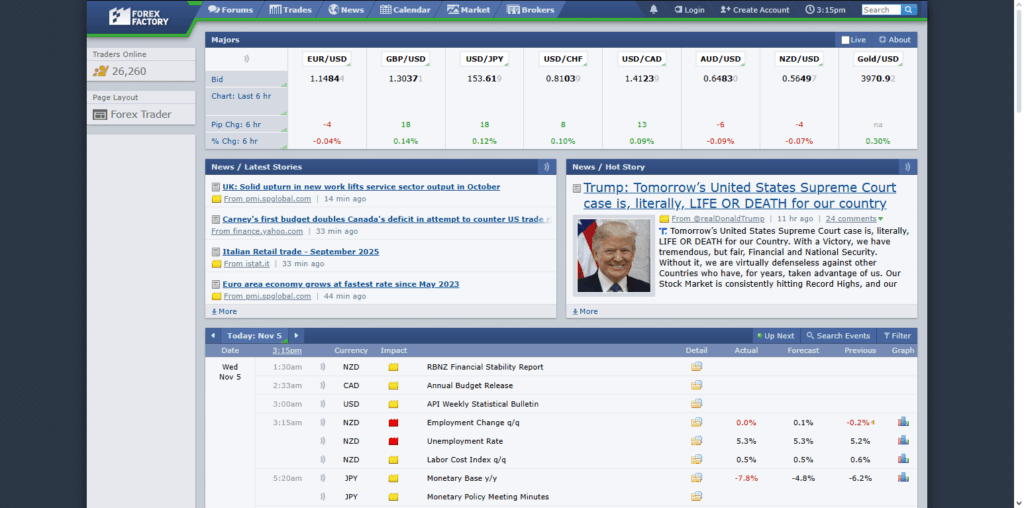The height and width of the screenshot is (508, 1024).
Task: Click the Login link
Action: click(x=690, y=10)
